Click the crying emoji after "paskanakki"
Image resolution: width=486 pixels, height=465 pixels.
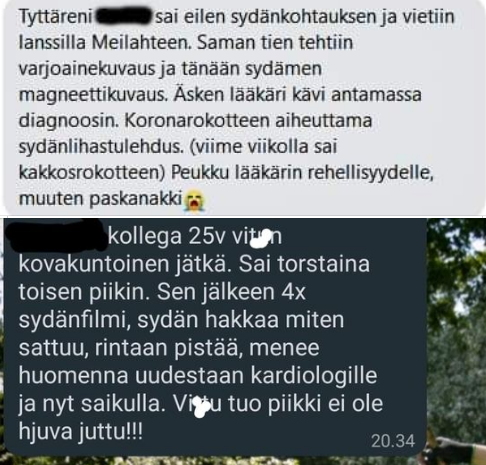[195, 200]
